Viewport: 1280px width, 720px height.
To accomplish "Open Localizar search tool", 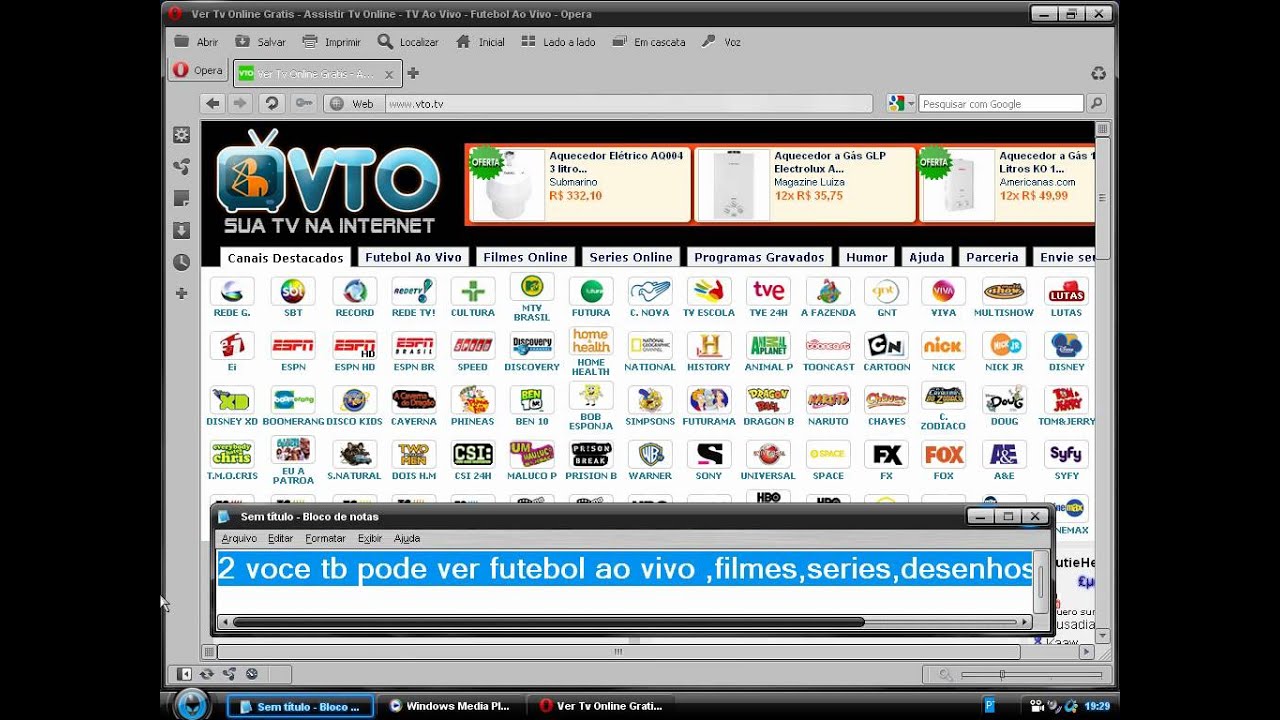I will point(408,42).
